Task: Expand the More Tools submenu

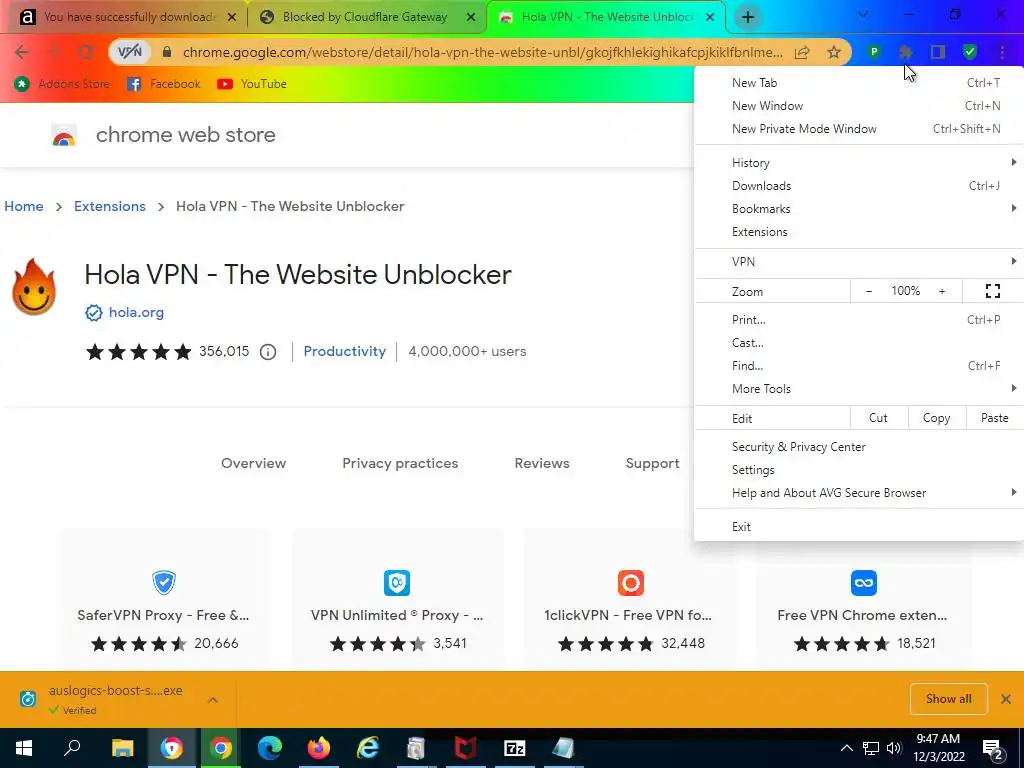Action: (x=858, y=389)
